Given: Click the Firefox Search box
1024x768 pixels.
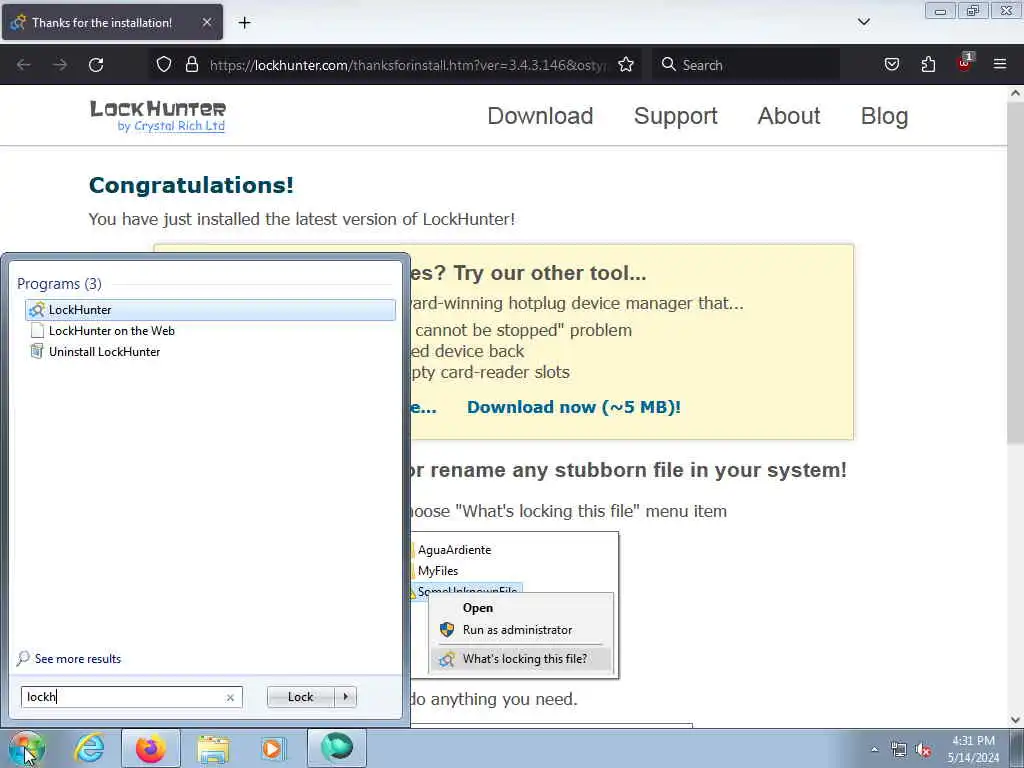Looking at the screenshot, I should coord(746,65).
